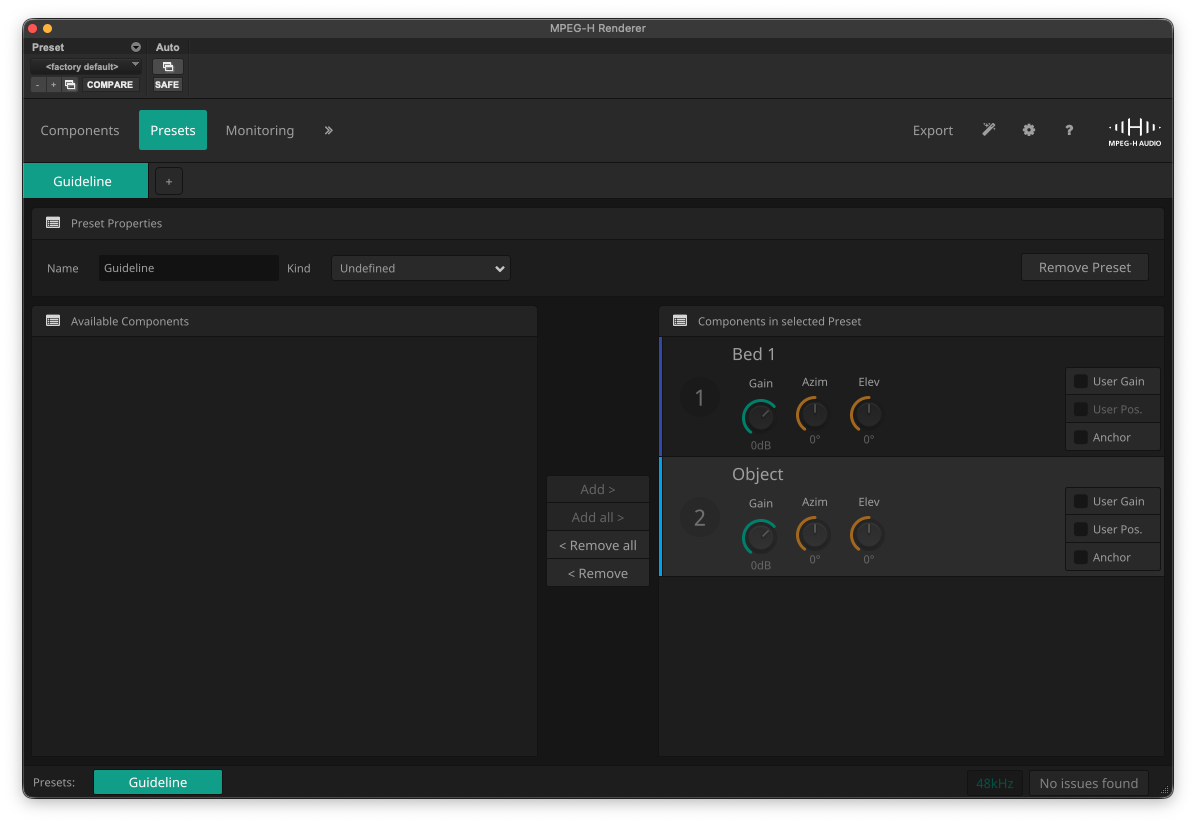Screen dimensions: 1196x825
Task: Switch to the Components tab
Action: (79, 130)
